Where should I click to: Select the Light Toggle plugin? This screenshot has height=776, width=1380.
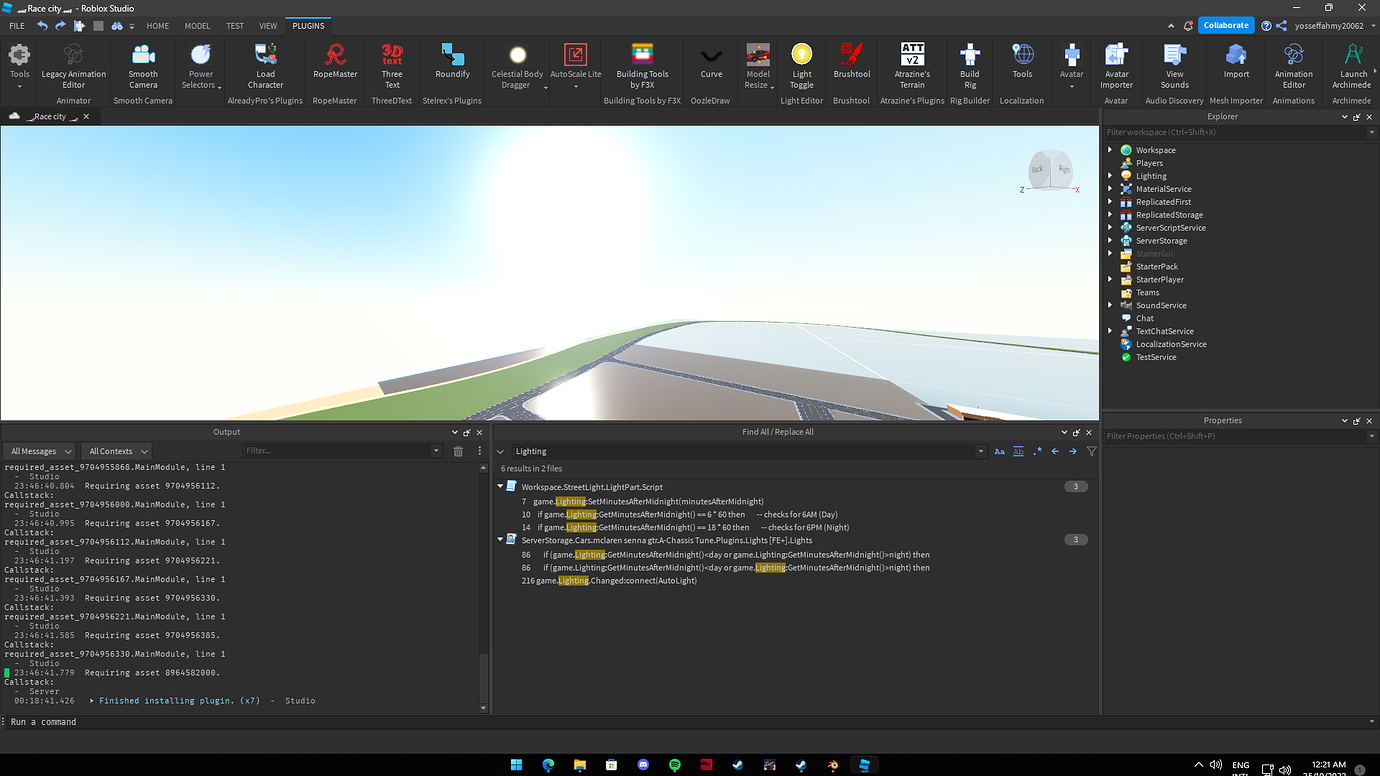click(801, 65)
